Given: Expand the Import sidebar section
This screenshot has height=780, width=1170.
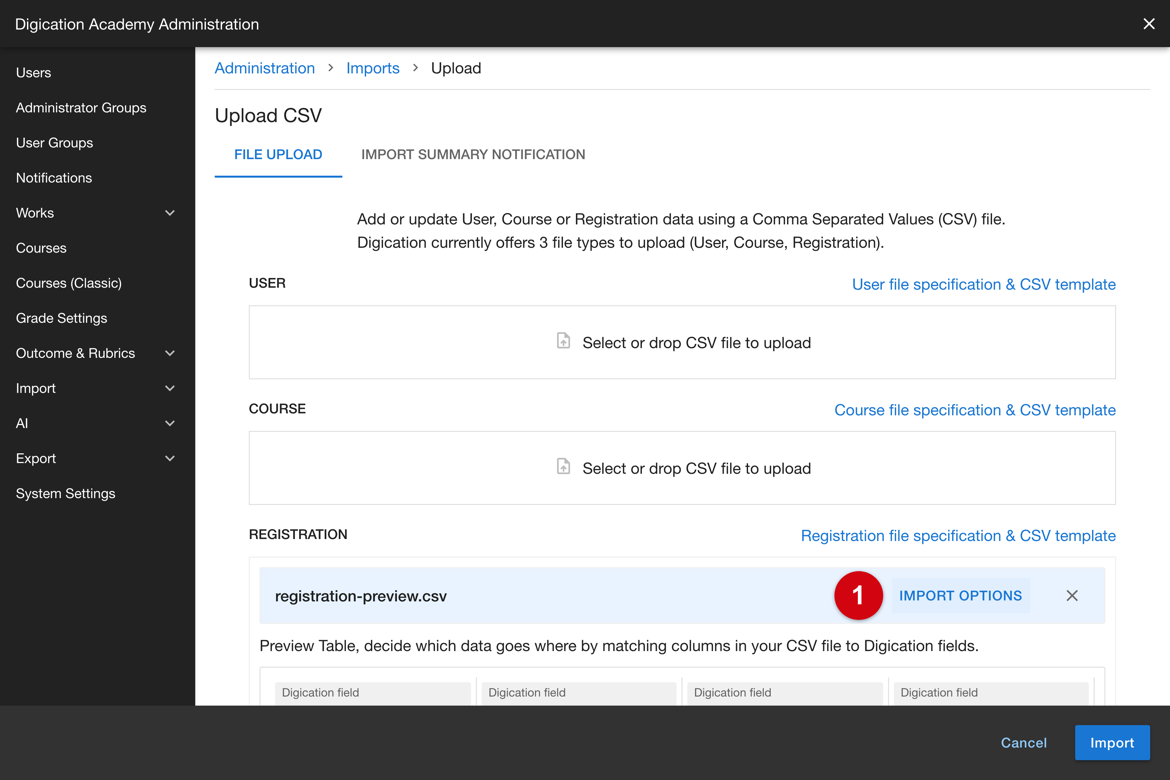Looking at the screenshot, I should click(170, 388).
